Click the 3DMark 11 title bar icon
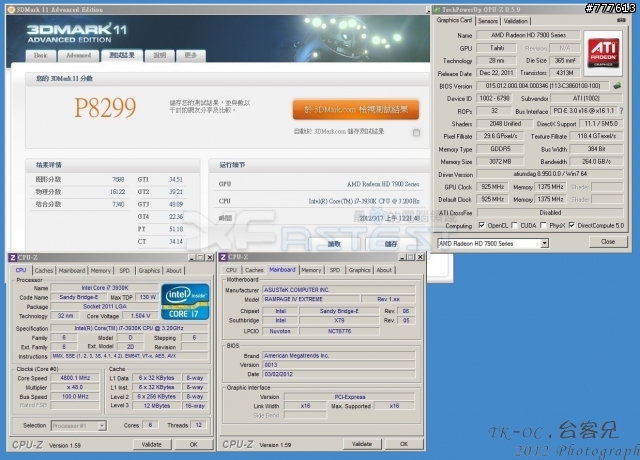The image size is (640, 460). point(11,9)
